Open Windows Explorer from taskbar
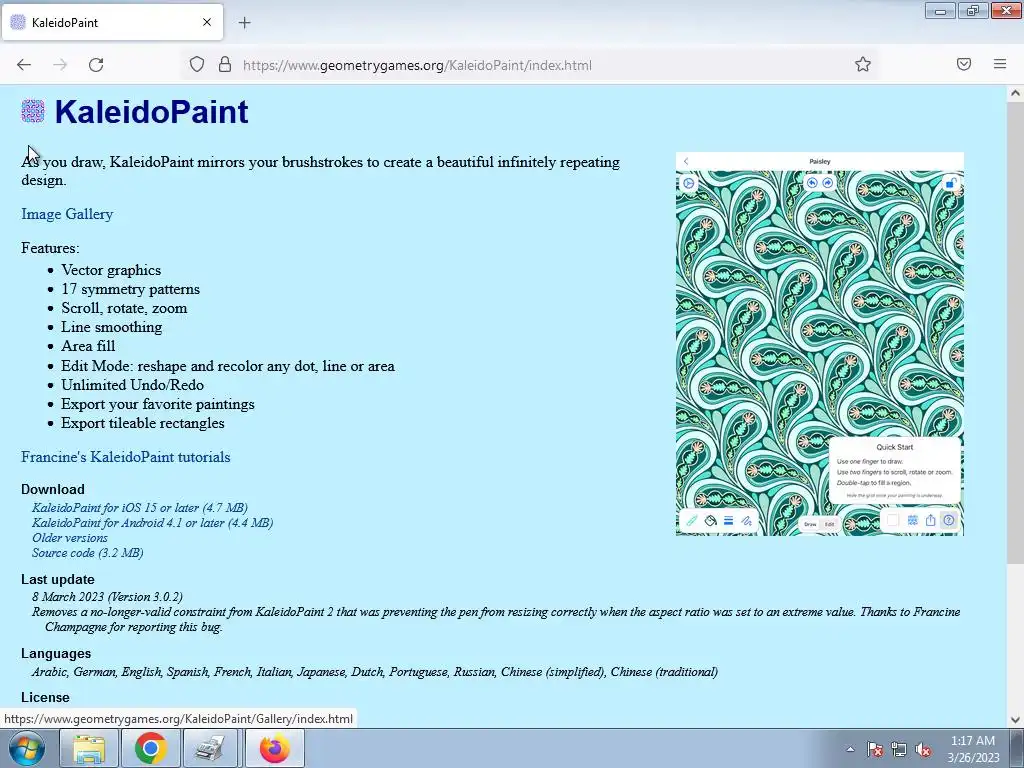 [89, 748]
